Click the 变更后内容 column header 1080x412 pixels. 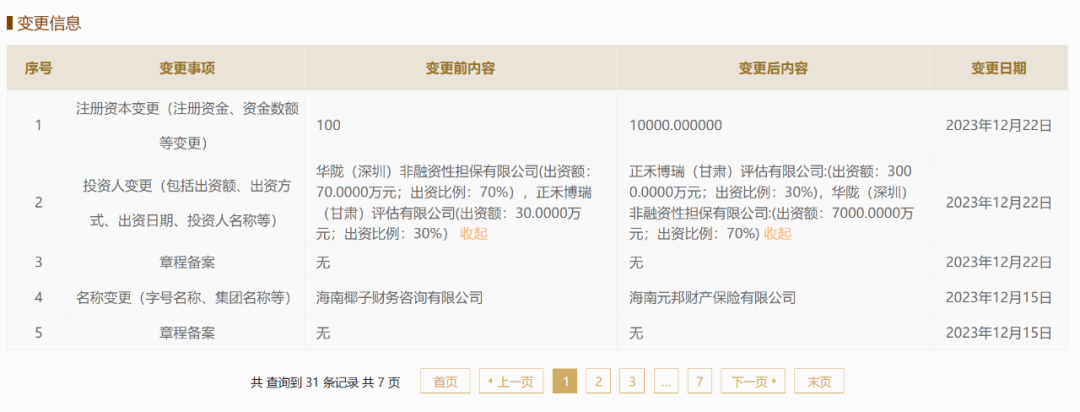(x=773, y=68)
